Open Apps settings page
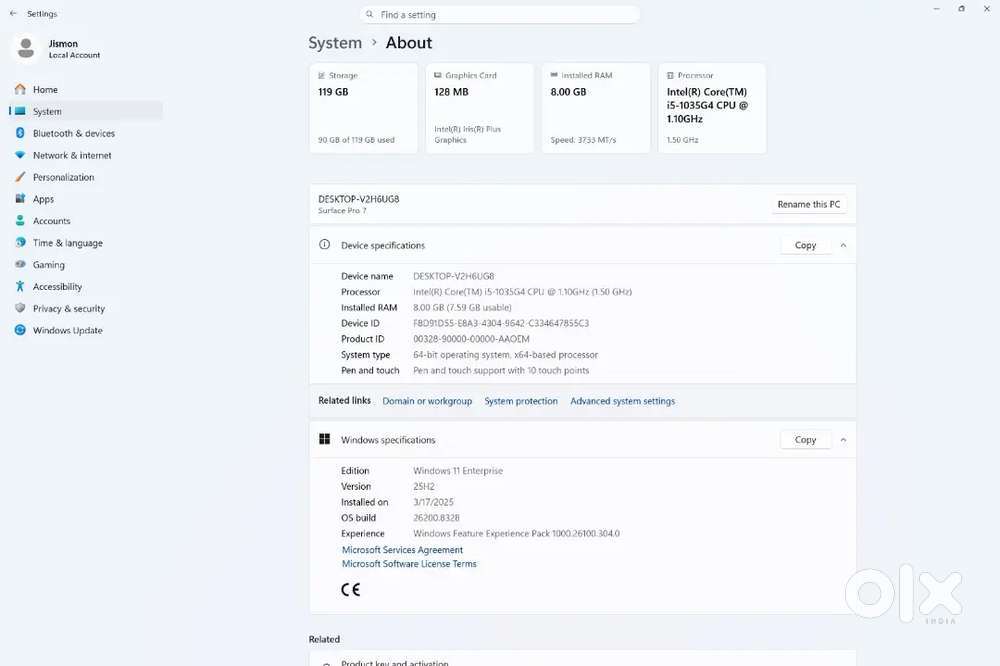Viewport: 1000px width, 666px height. [86, 198]
